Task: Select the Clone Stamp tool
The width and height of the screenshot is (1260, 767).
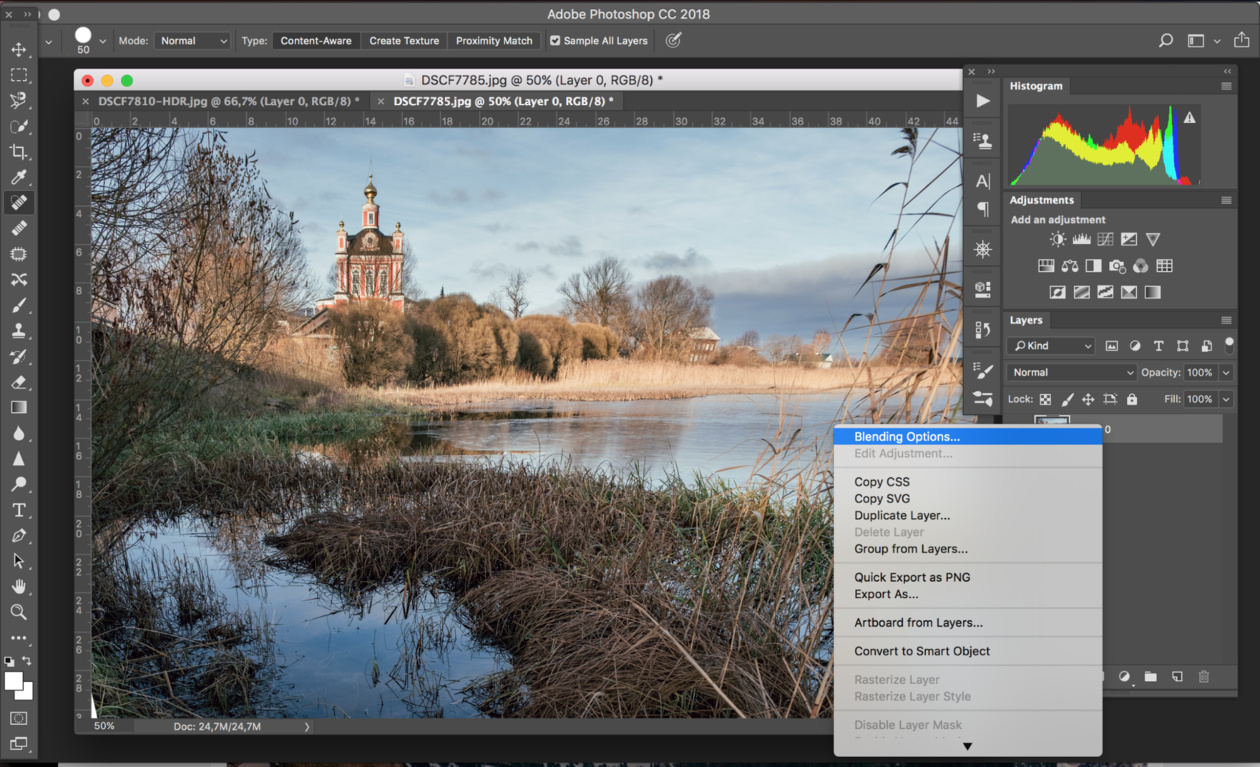Action: point(18,331)
